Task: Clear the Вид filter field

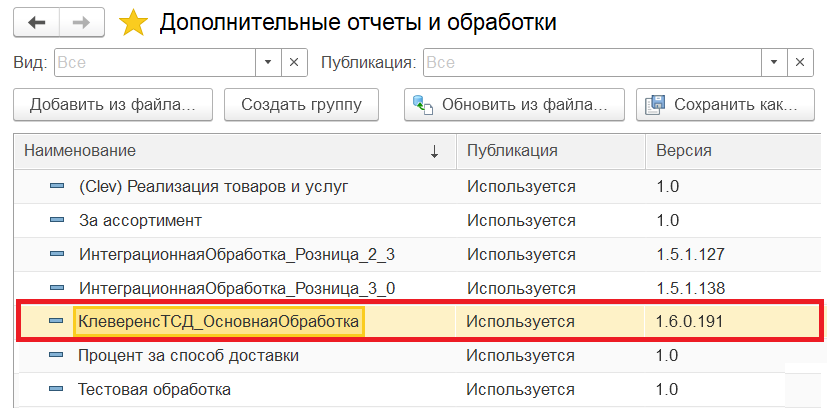Action: coord(294,63)
